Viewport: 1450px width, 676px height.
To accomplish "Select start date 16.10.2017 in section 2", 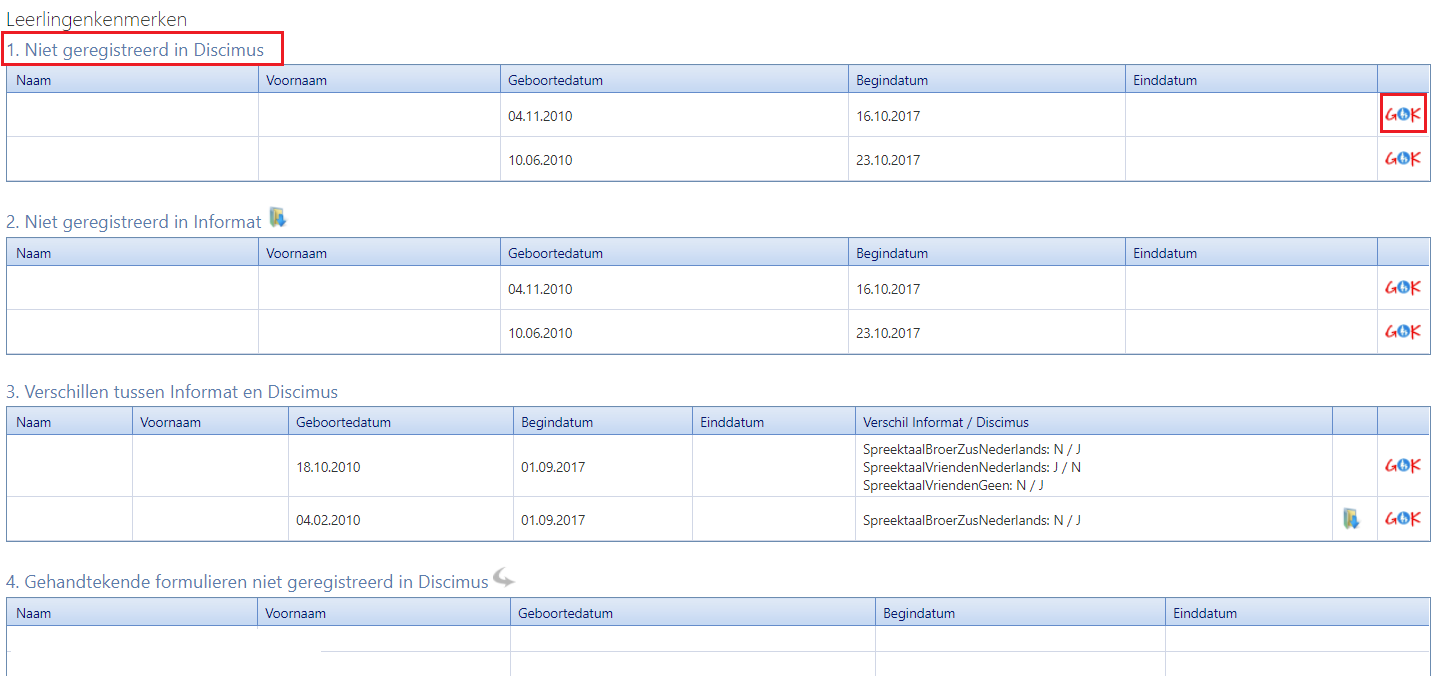I will (888, 289).
